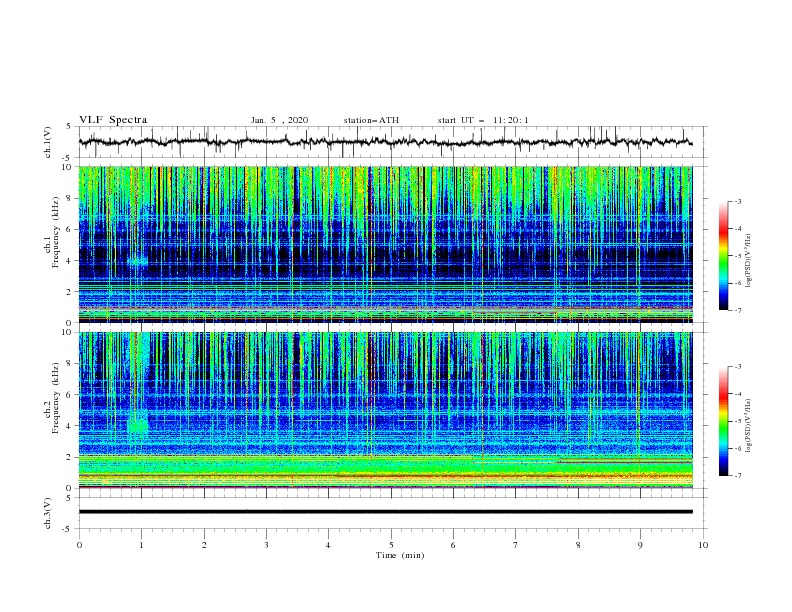Click the ch.1 spectrogram color bar

723,256
